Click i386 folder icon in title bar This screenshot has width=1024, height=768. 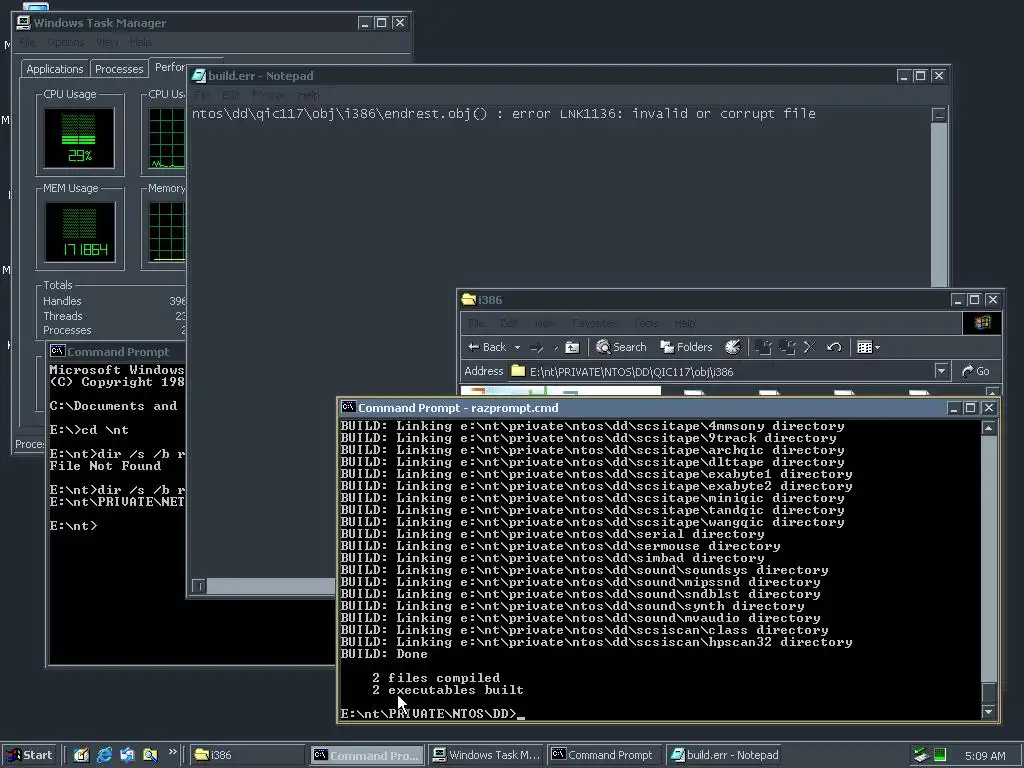(468, 300)
